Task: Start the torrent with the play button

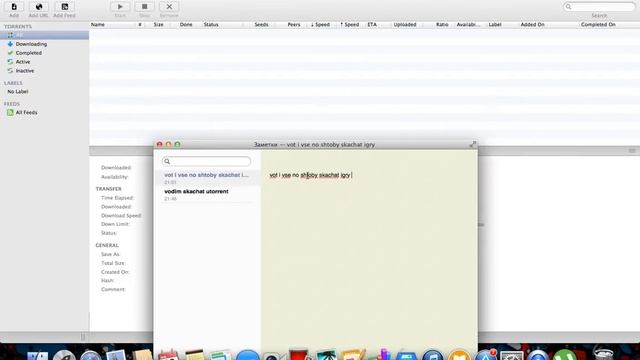Action: coord(120,7)
